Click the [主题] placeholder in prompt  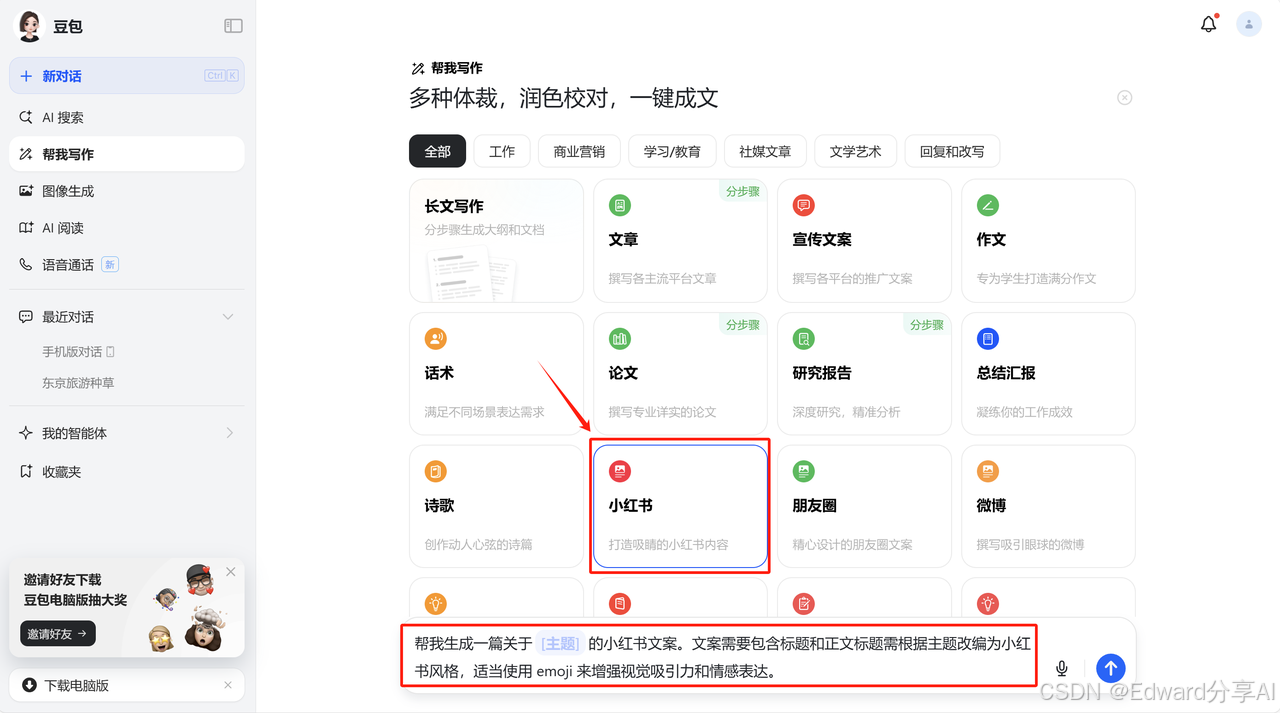[560, 643]
